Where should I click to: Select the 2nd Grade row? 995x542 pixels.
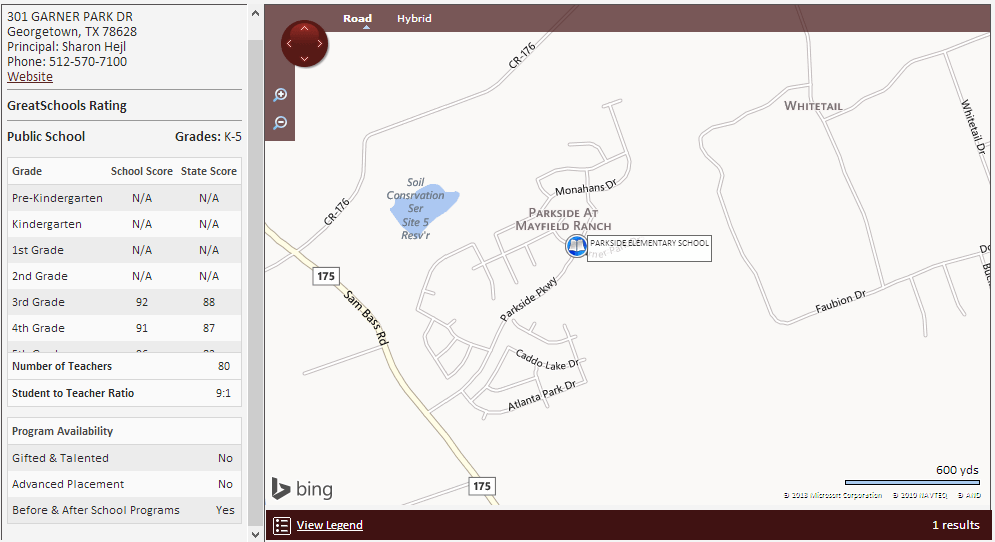tap(124, 276)
